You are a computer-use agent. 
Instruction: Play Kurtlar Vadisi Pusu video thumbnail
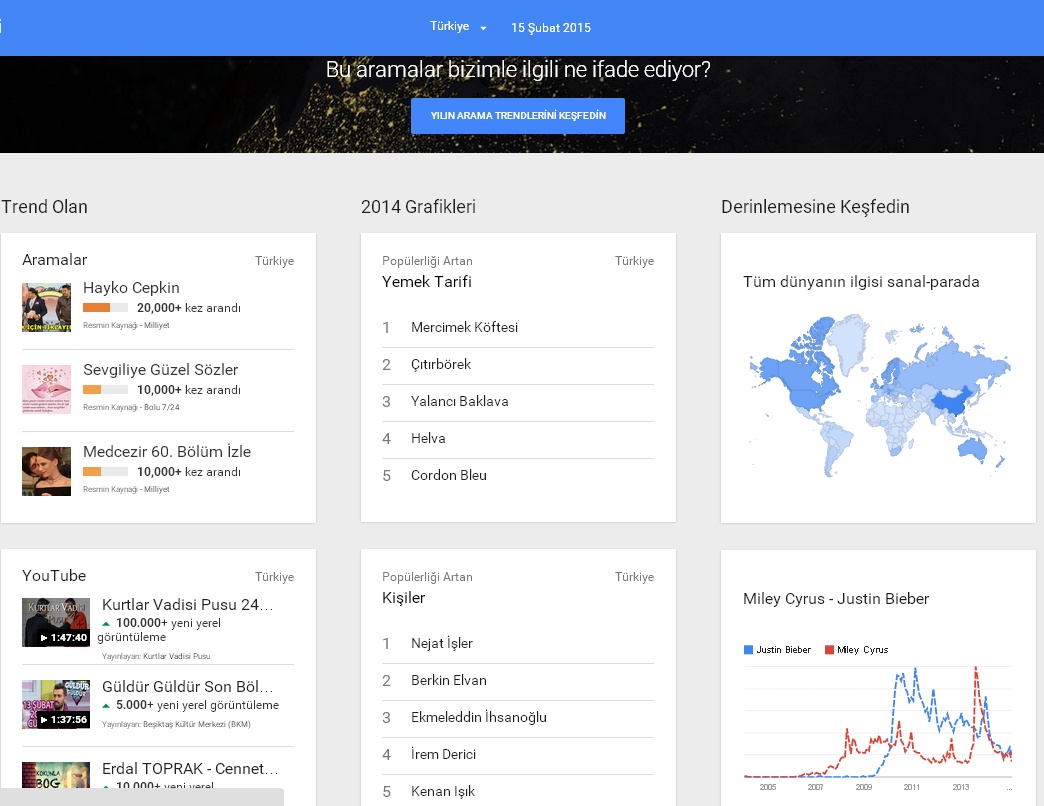pos(56,622)
